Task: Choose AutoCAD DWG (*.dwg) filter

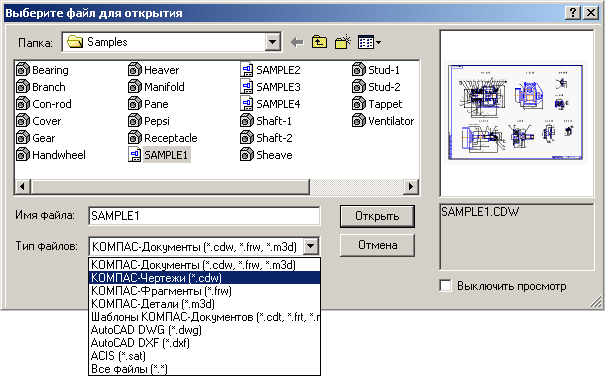Action: (204, 330)
